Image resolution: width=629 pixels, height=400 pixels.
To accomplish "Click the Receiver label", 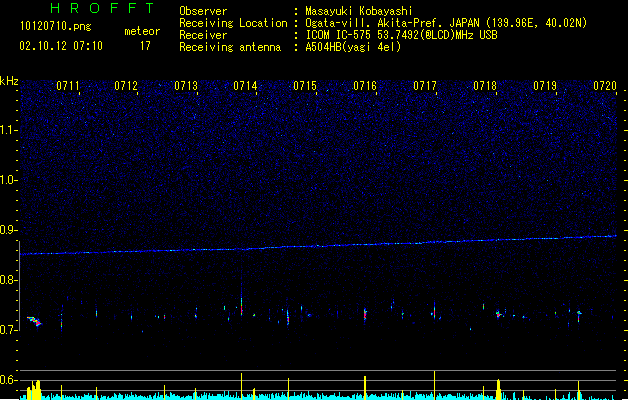I will [203, 35].
